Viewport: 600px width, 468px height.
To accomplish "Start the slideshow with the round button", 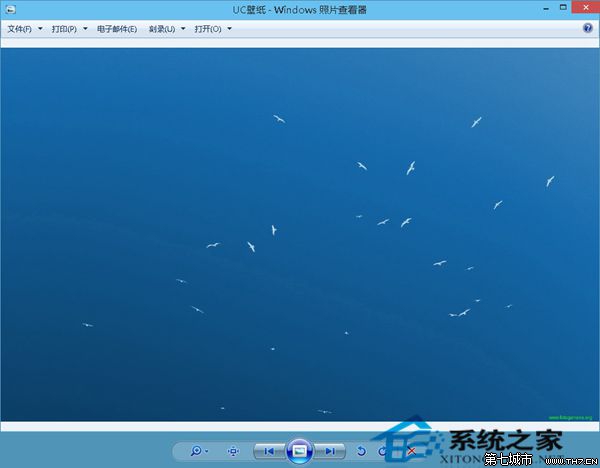I will click(300, 451).
